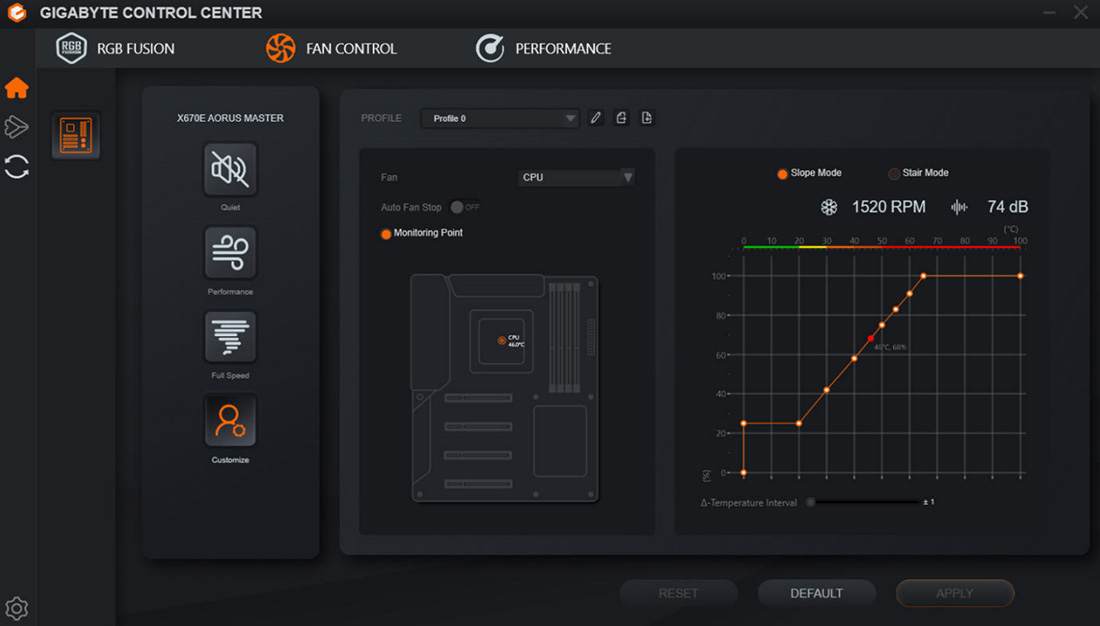Click the red current-temperature curve point
Screen dimensions: 1100x626
coord(871,338)
